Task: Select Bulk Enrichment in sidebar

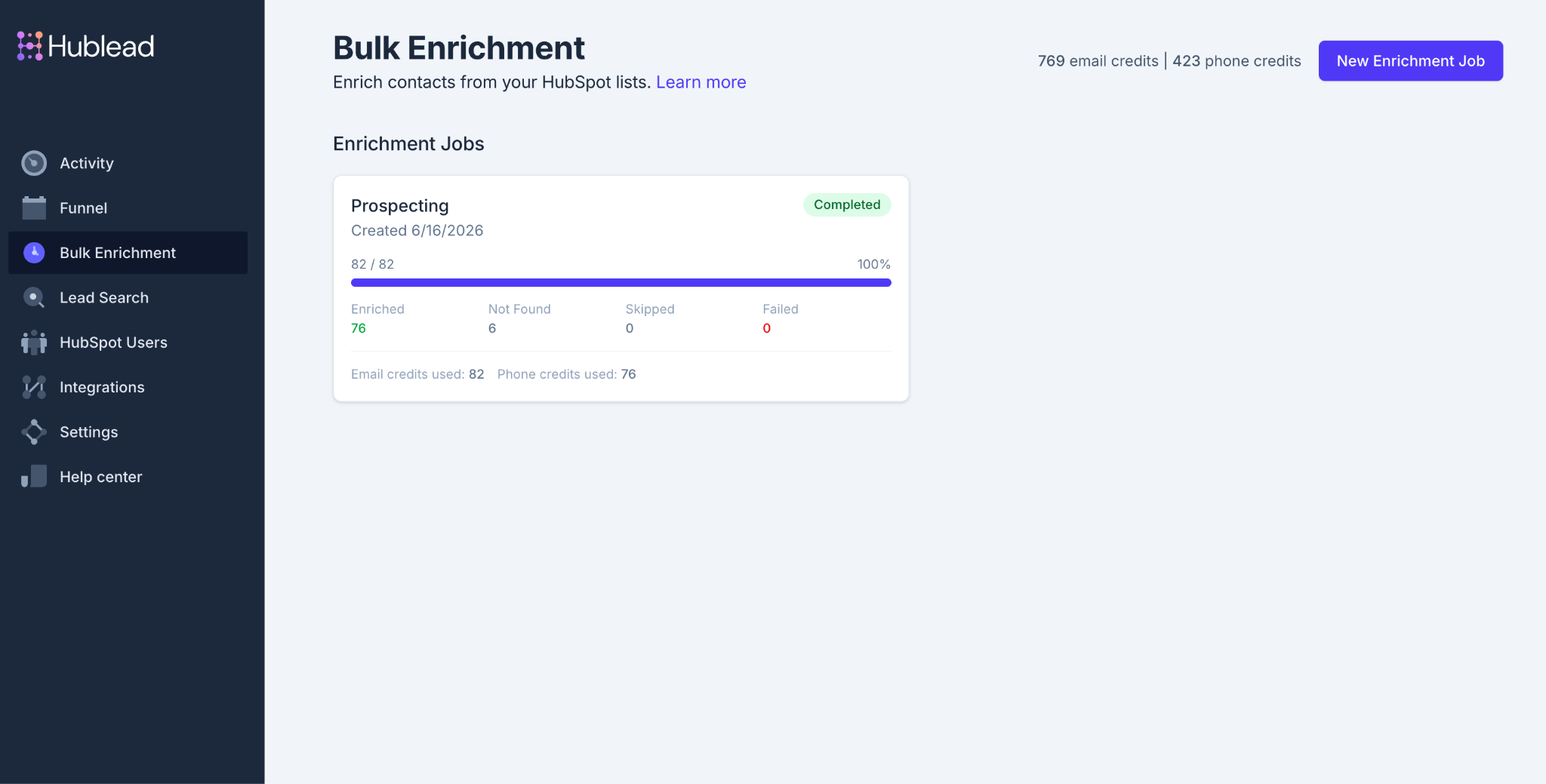Action: (128, 253)
